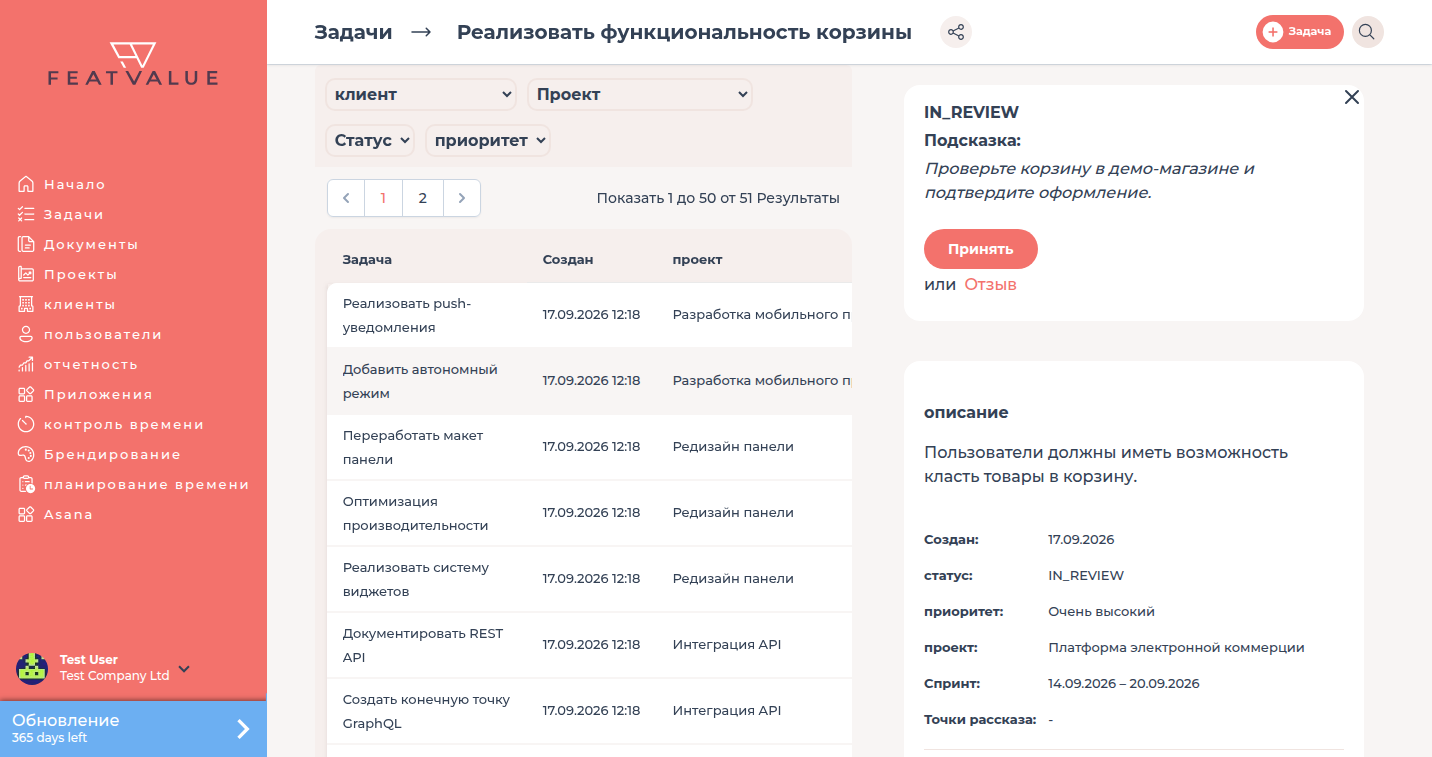The width and height of the screenshot is (1432, 757).
Task: Click the share icon next to task title
Action: pyautogui.click(x=956, y=32)
